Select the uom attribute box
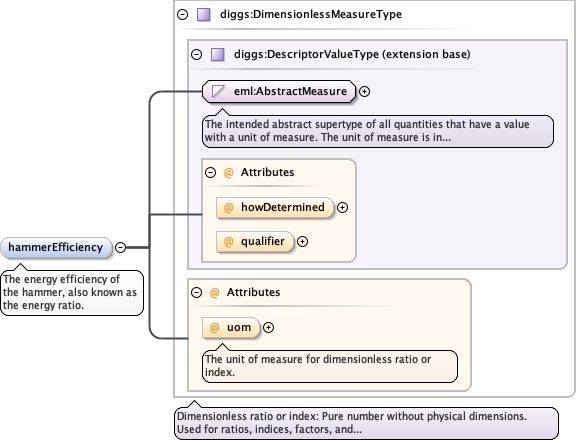Image resolution: width=577 pixels, height=443 pixels. click(231, 327)
